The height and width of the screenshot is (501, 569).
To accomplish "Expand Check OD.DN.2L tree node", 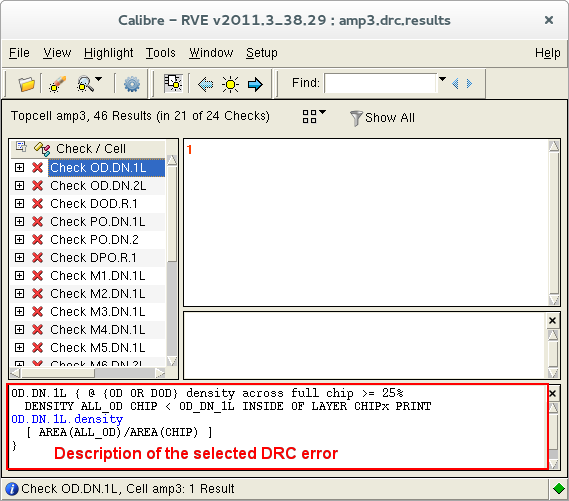I will [x=19, y=186].
